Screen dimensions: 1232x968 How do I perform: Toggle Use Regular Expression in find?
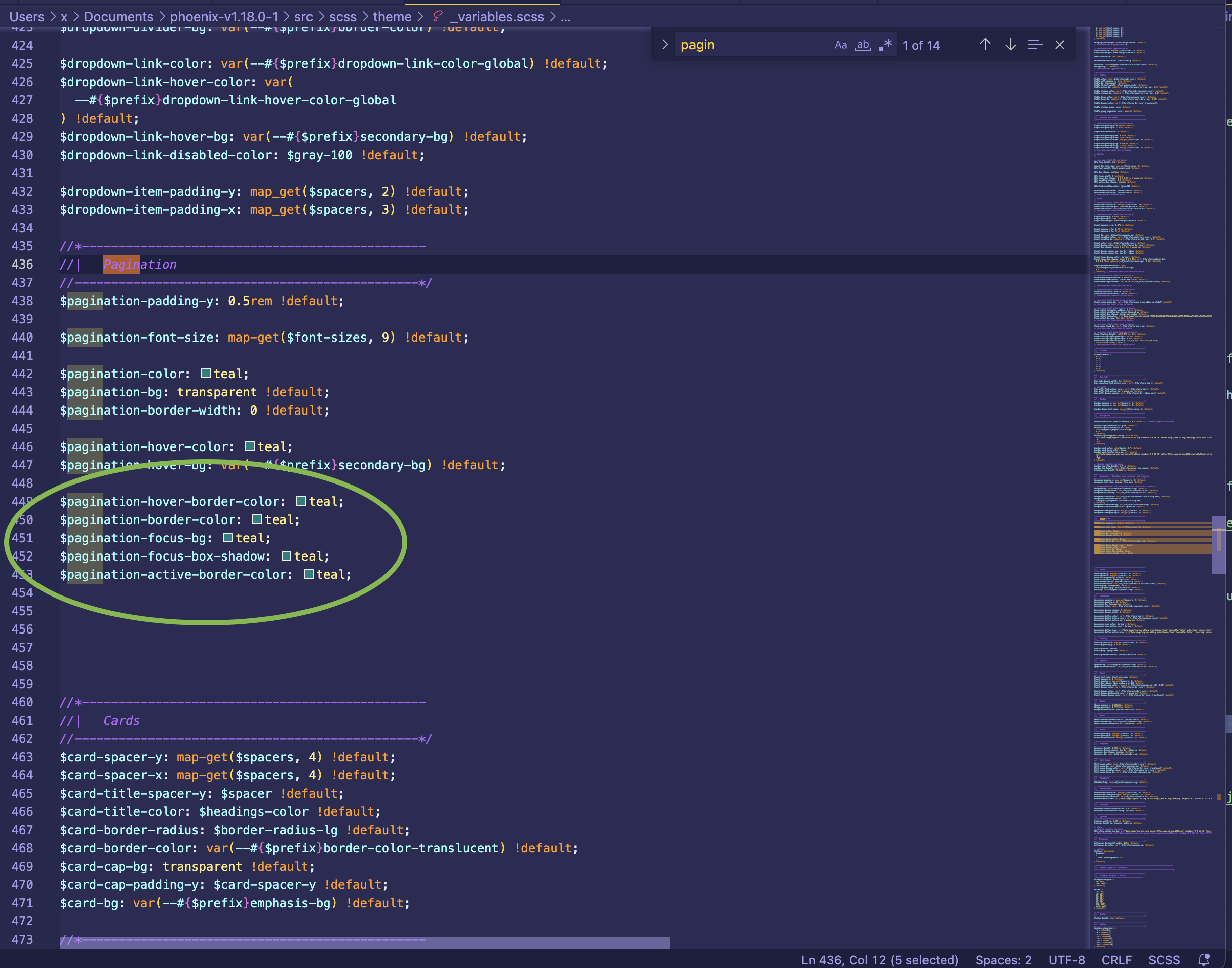[x=885, y=45]
